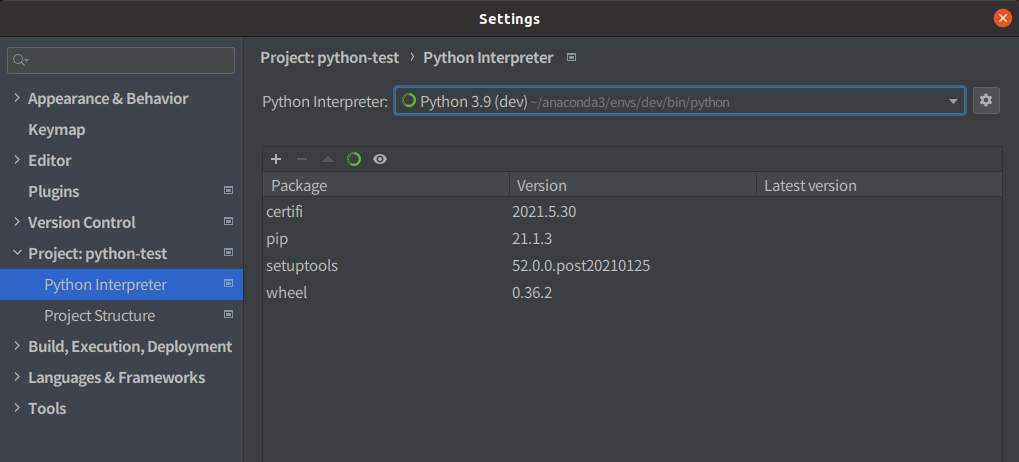
Task: Expand the Appearance & Behavior section
Action: [x=17, y=98]
